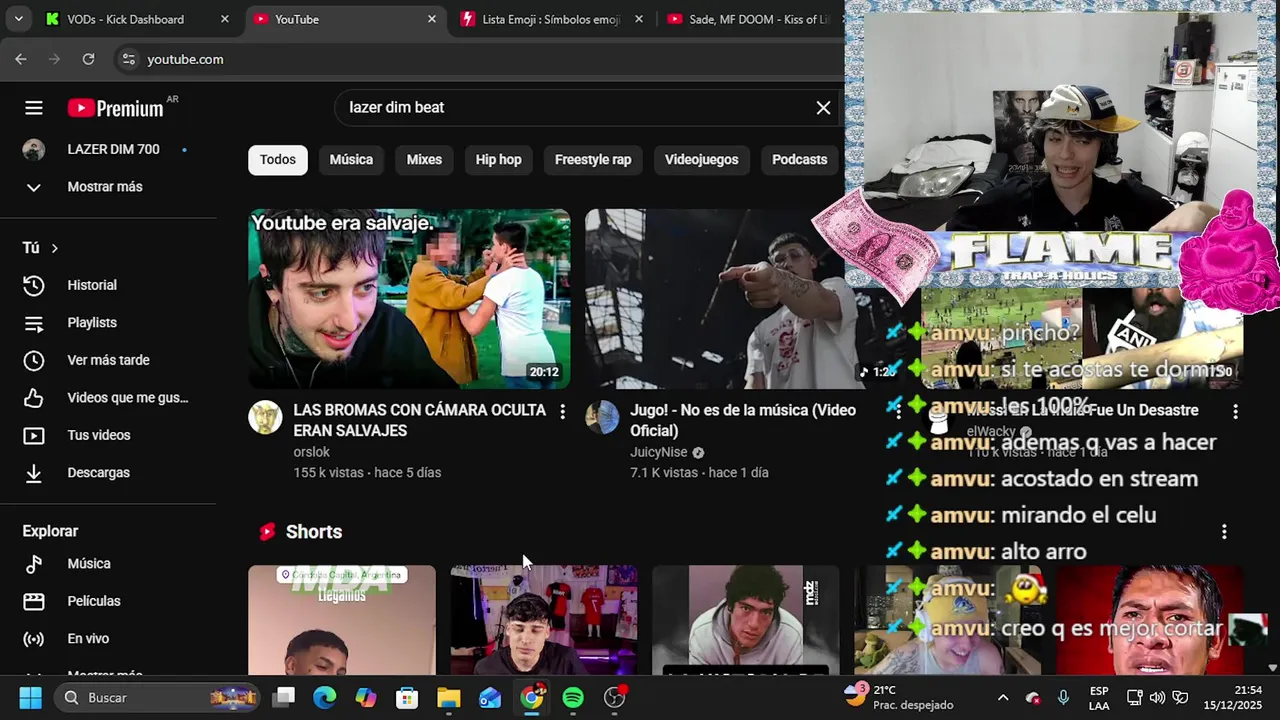
Task: Open LAS BROMAS CON CÁMARA OCULTA video title
Action: pyautogui.click(x=420, y=420)
